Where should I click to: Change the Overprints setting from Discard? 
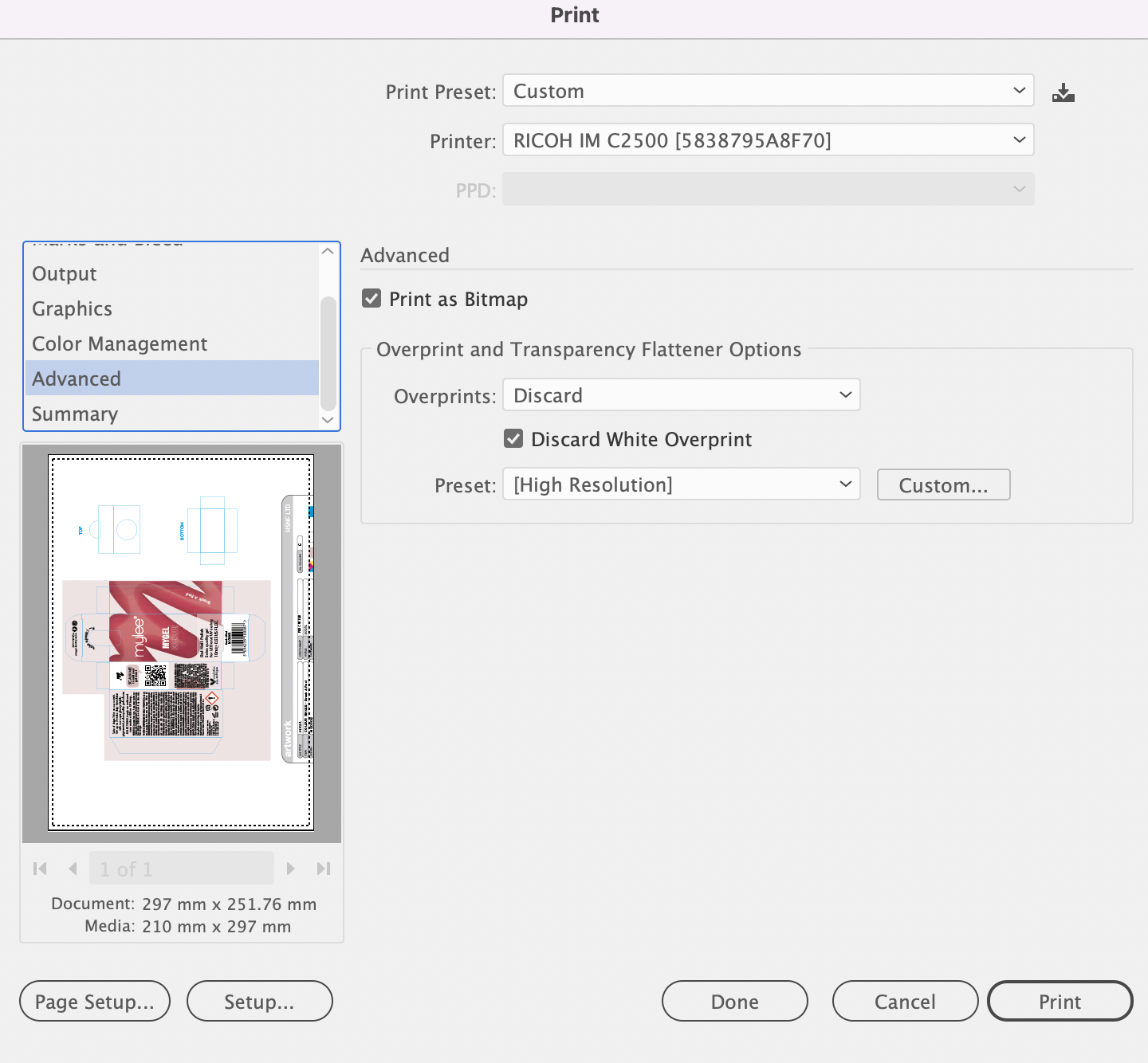click(681, 394)
